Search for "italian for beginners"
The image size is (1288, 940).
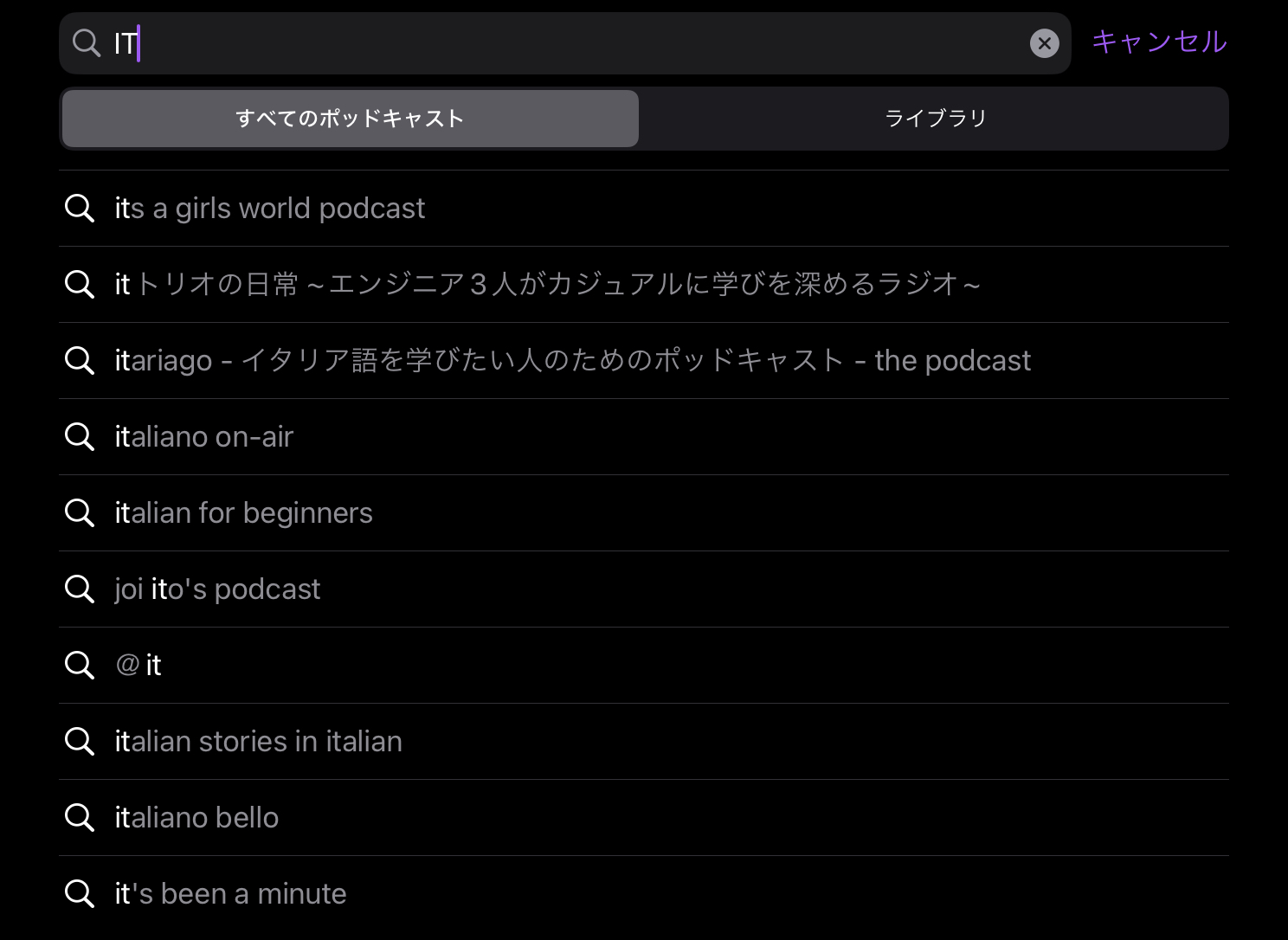(x=243, y=513)
